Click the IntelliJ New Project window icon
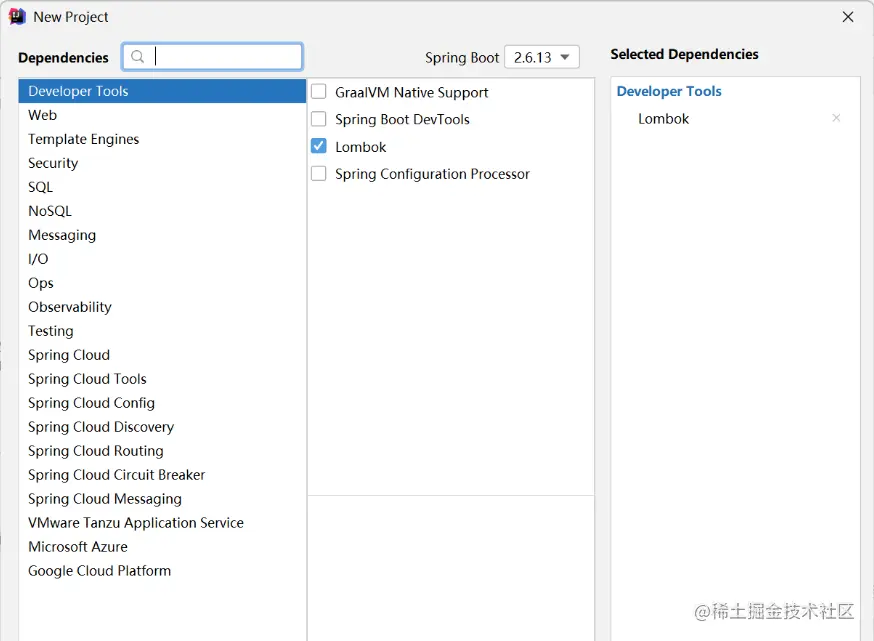Screen dimensions: 874x641 coord(17,17)
